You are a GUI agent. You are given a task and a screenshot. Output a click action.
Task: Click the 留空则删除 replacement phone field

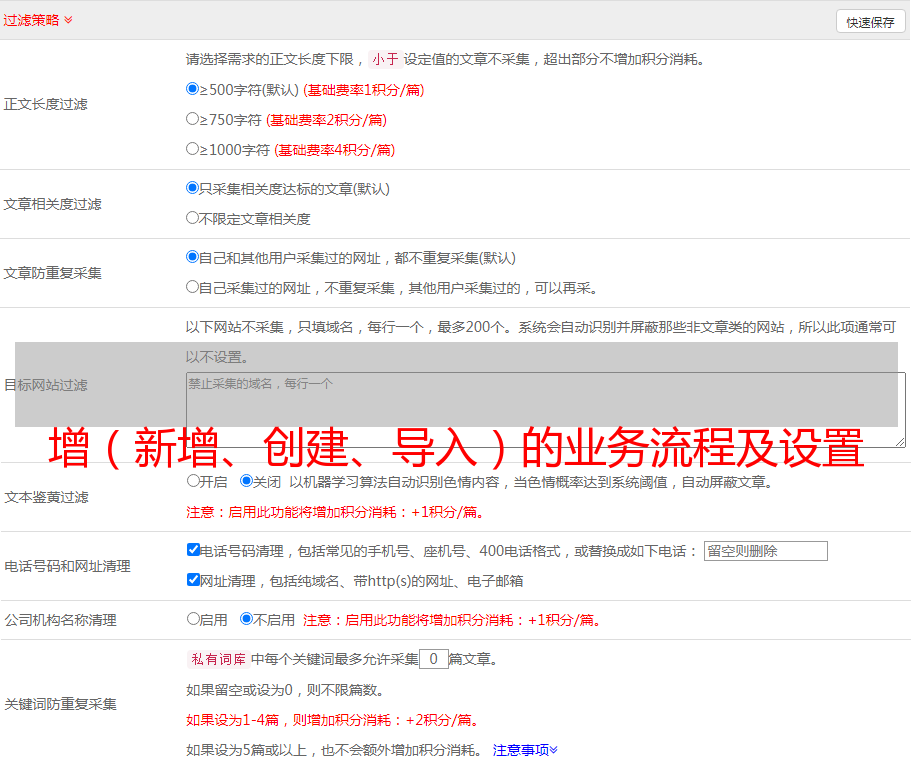coord(765,551)
